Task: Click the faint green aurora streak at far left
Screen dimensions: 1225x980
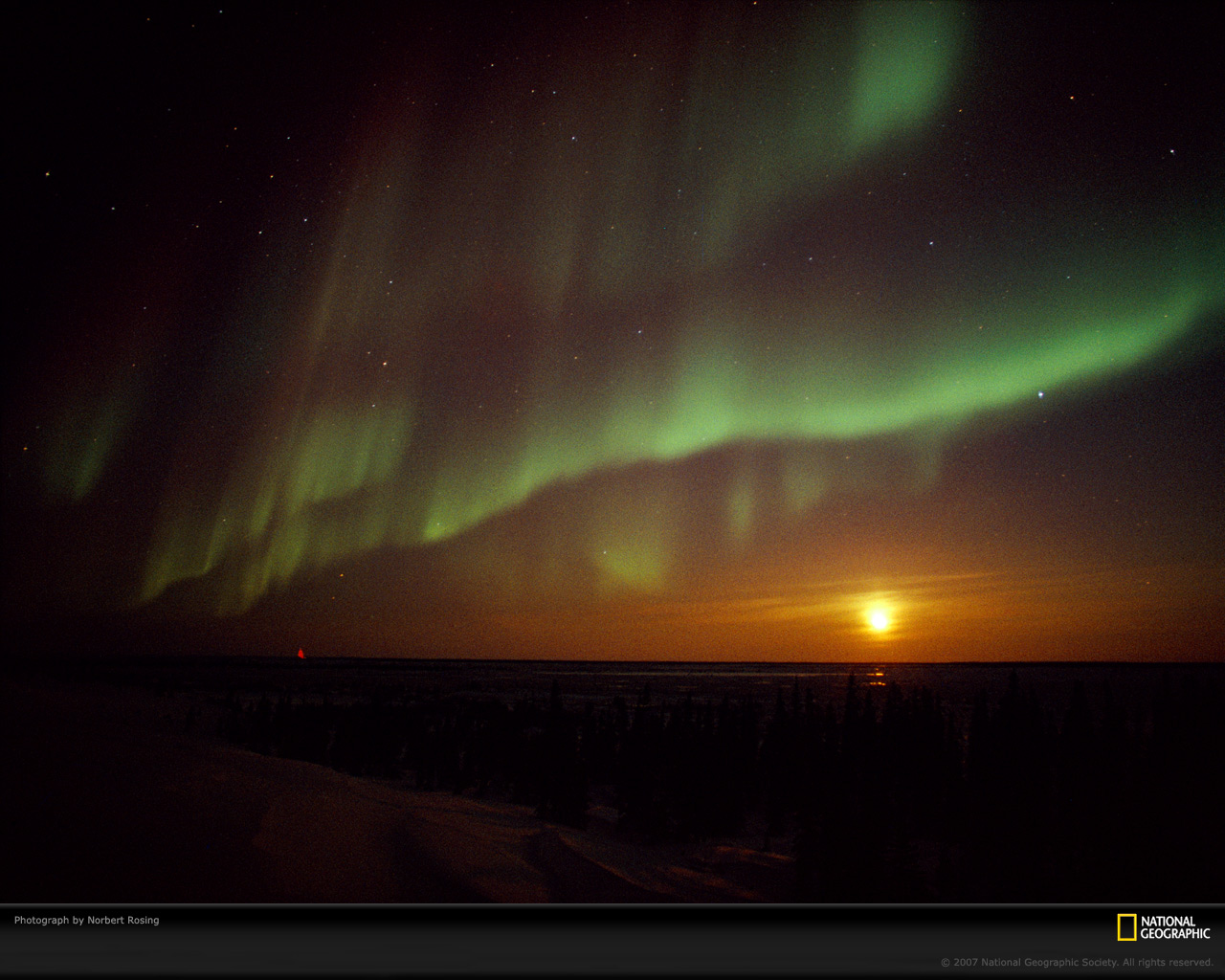Action: (x=91, y=440)
